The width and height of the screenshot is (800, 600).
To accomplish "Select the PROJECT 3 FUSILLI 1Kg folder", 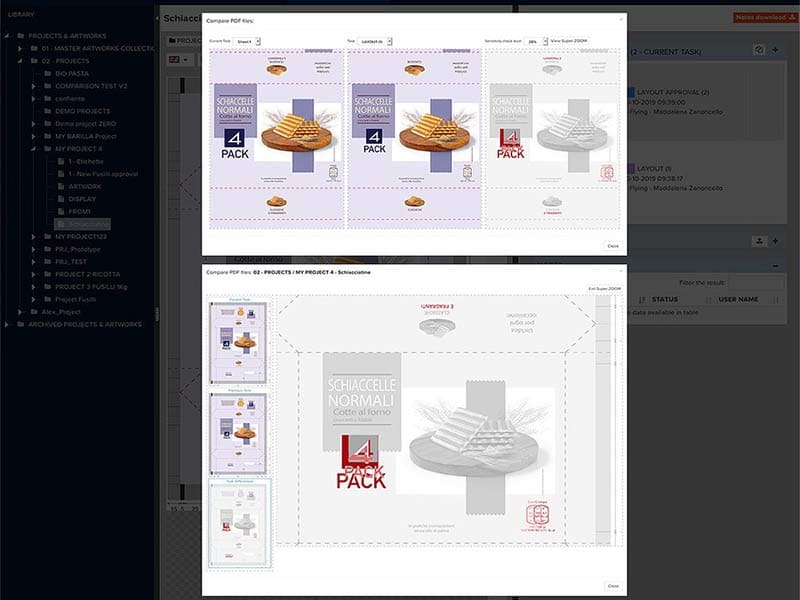I will tap(91, 287).
